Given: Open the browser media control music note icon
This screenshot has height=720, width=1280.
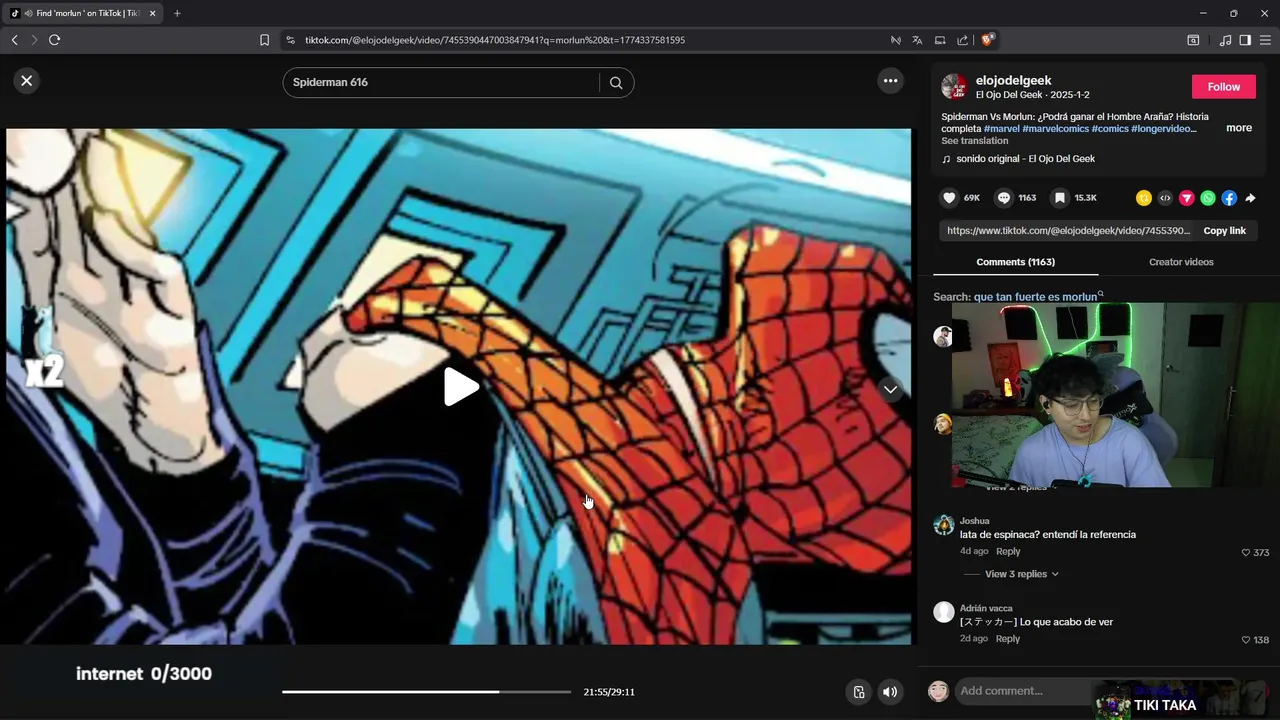Looking at the screenshot, I should (x=1225, y=40).
